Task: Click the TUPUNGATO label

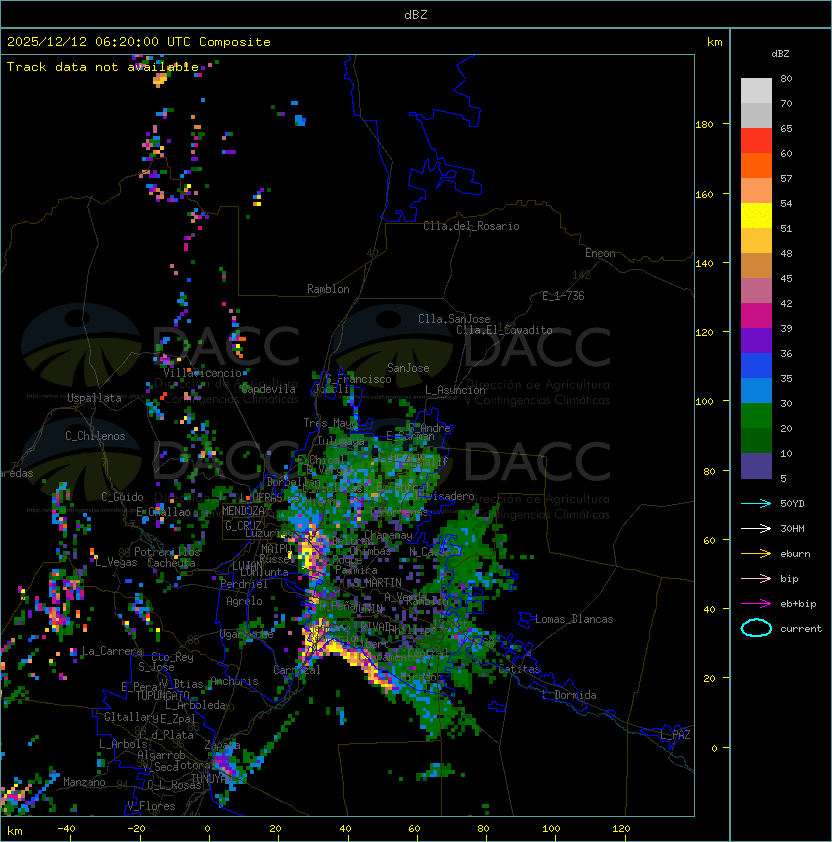Action: 163,696
